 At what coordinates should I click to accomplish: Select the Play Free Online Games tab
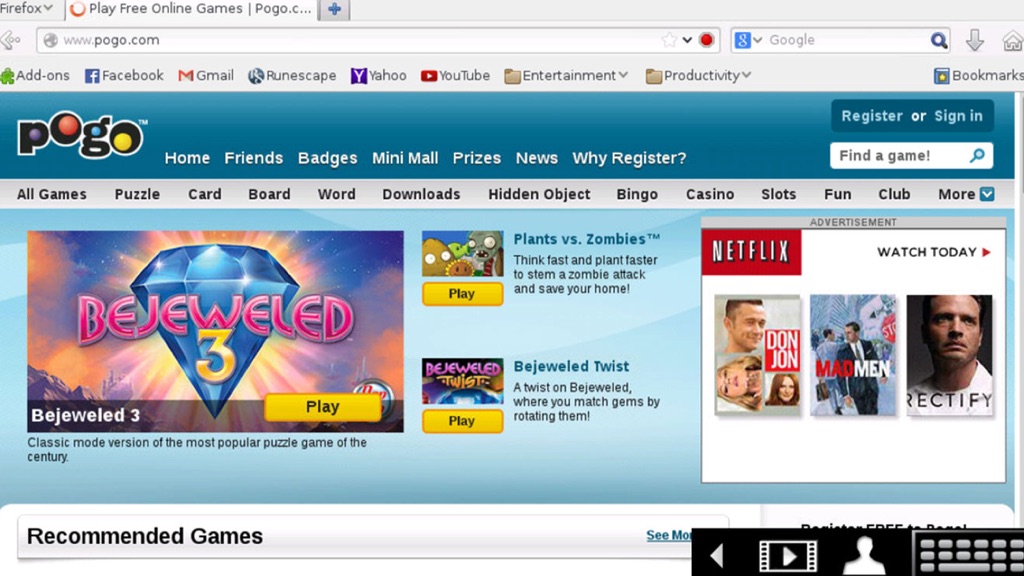coord(191,9)
